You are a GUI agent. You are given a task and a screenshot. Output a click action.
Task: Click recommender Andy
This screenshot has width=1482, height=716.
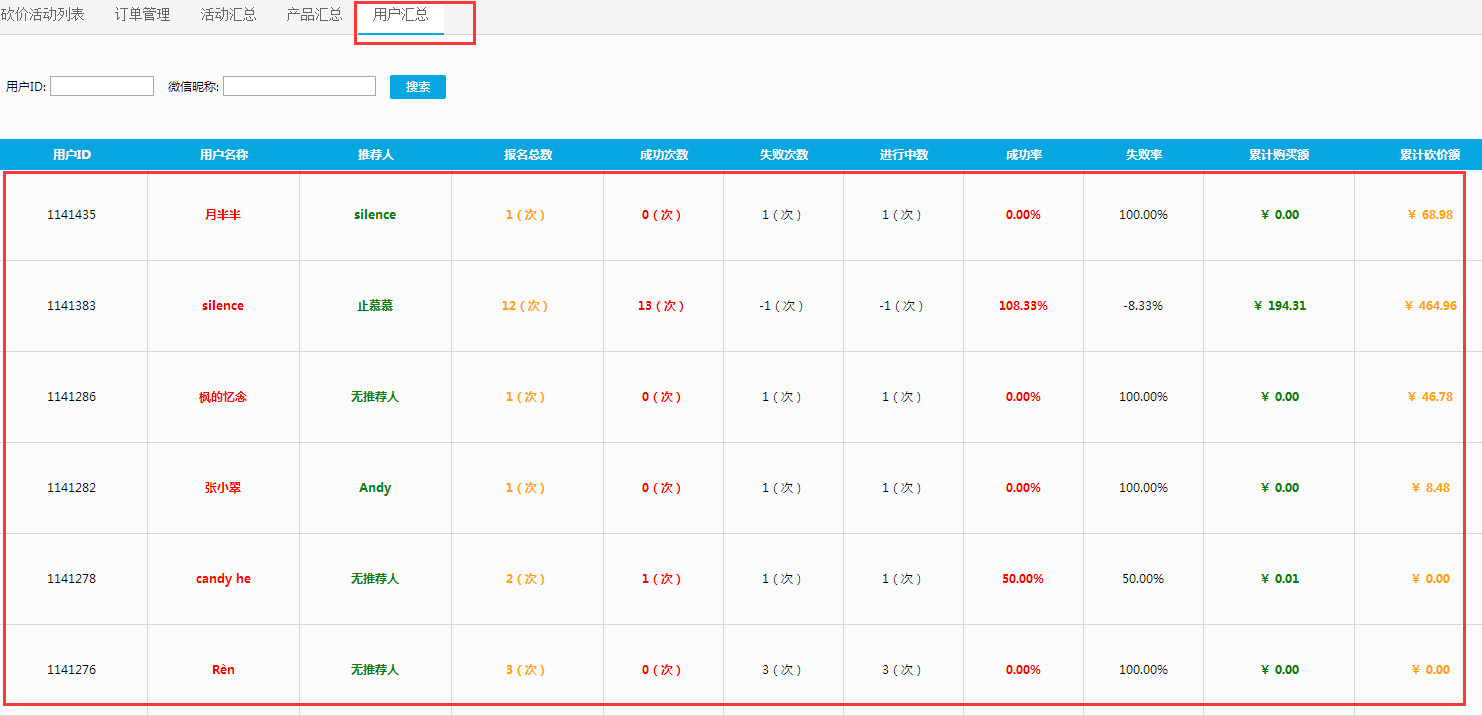tap(375, 488)
